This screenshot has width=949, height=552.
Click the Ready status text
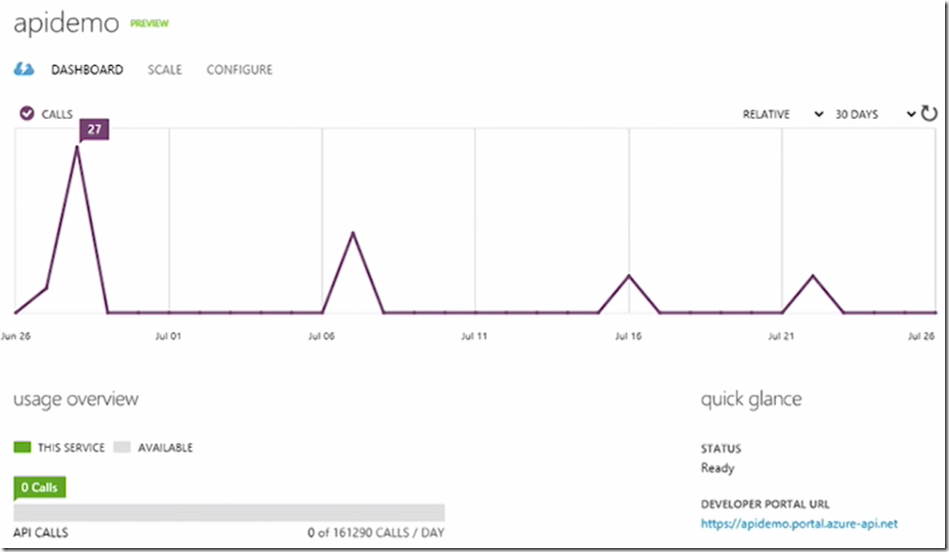(717, 468)
